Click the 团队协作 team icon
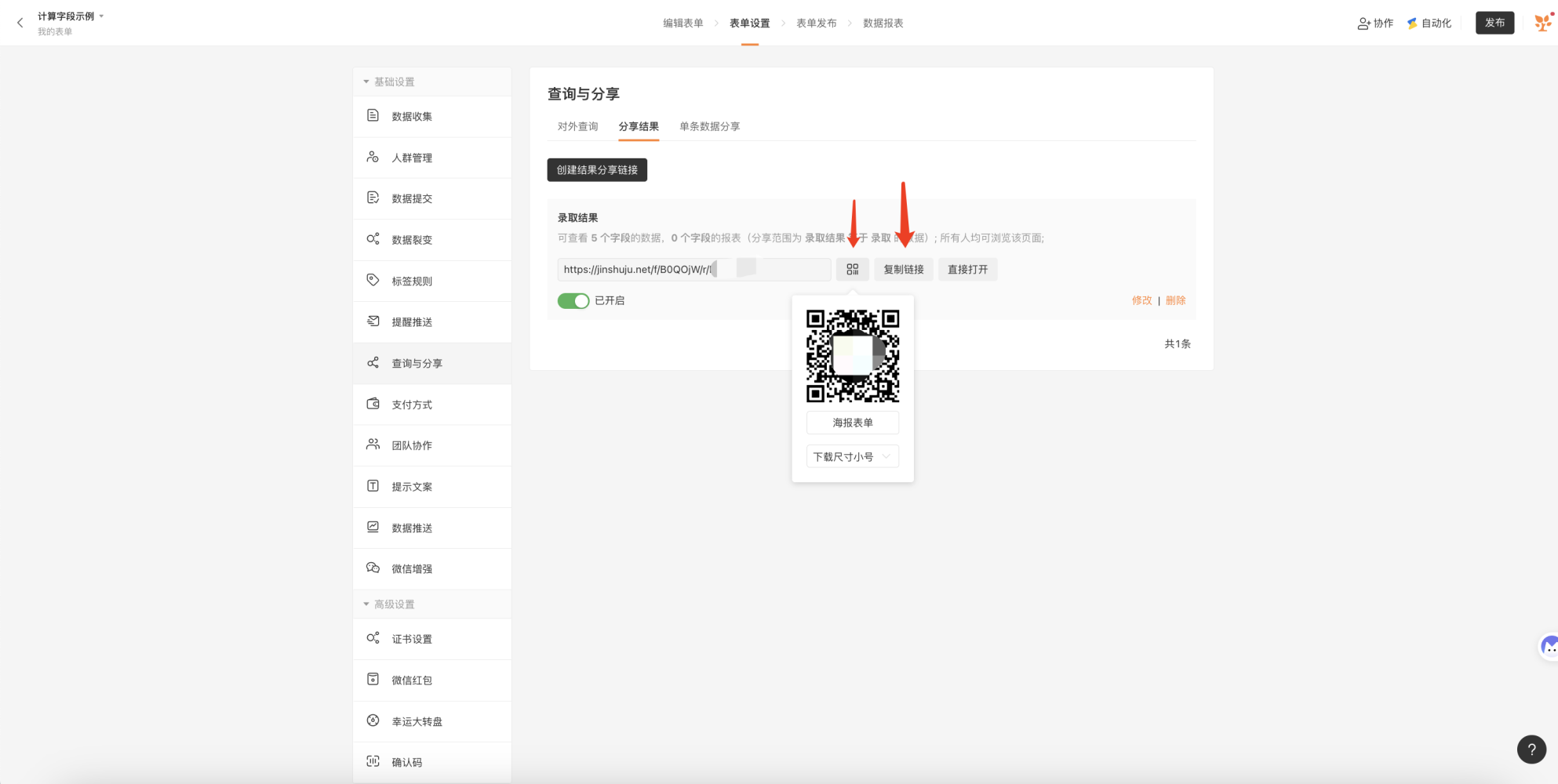The height and width of the screenshot is (784, 1558). pyautogui.click(x=373, y=445)
